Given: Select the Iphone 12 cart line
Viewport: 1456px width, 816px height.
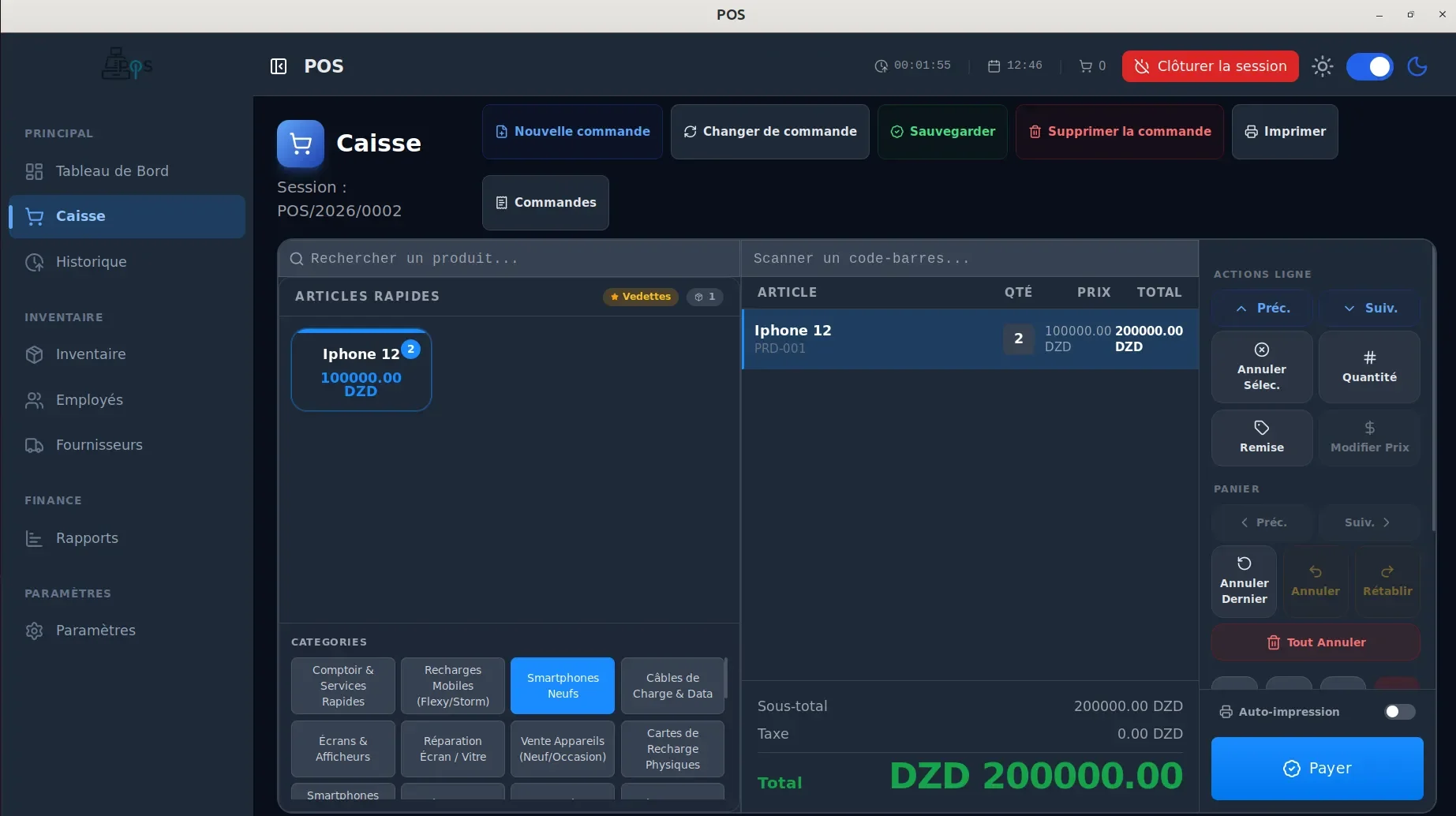Looking at the screenshot, I should pos(970,339).
